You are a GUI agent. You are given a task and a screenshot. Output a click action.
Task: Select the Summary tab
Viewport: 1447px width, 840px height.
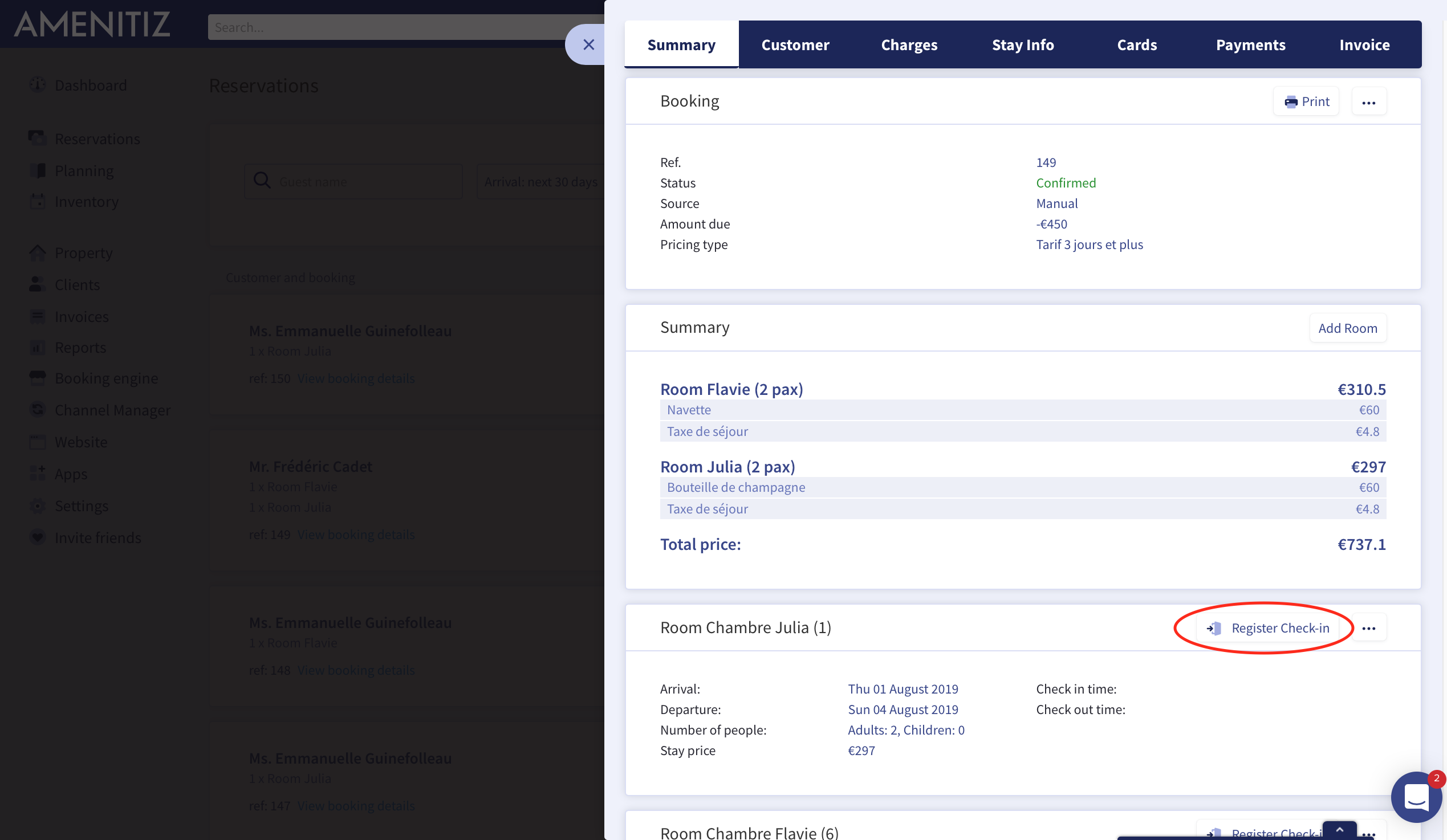[x=681, y=44]
